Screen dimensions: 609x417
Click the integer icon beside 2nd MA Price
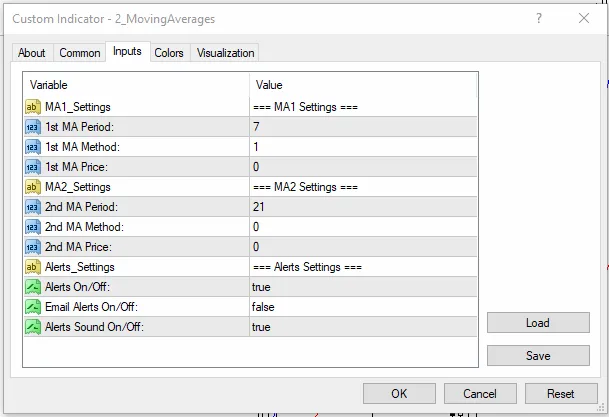33,247
